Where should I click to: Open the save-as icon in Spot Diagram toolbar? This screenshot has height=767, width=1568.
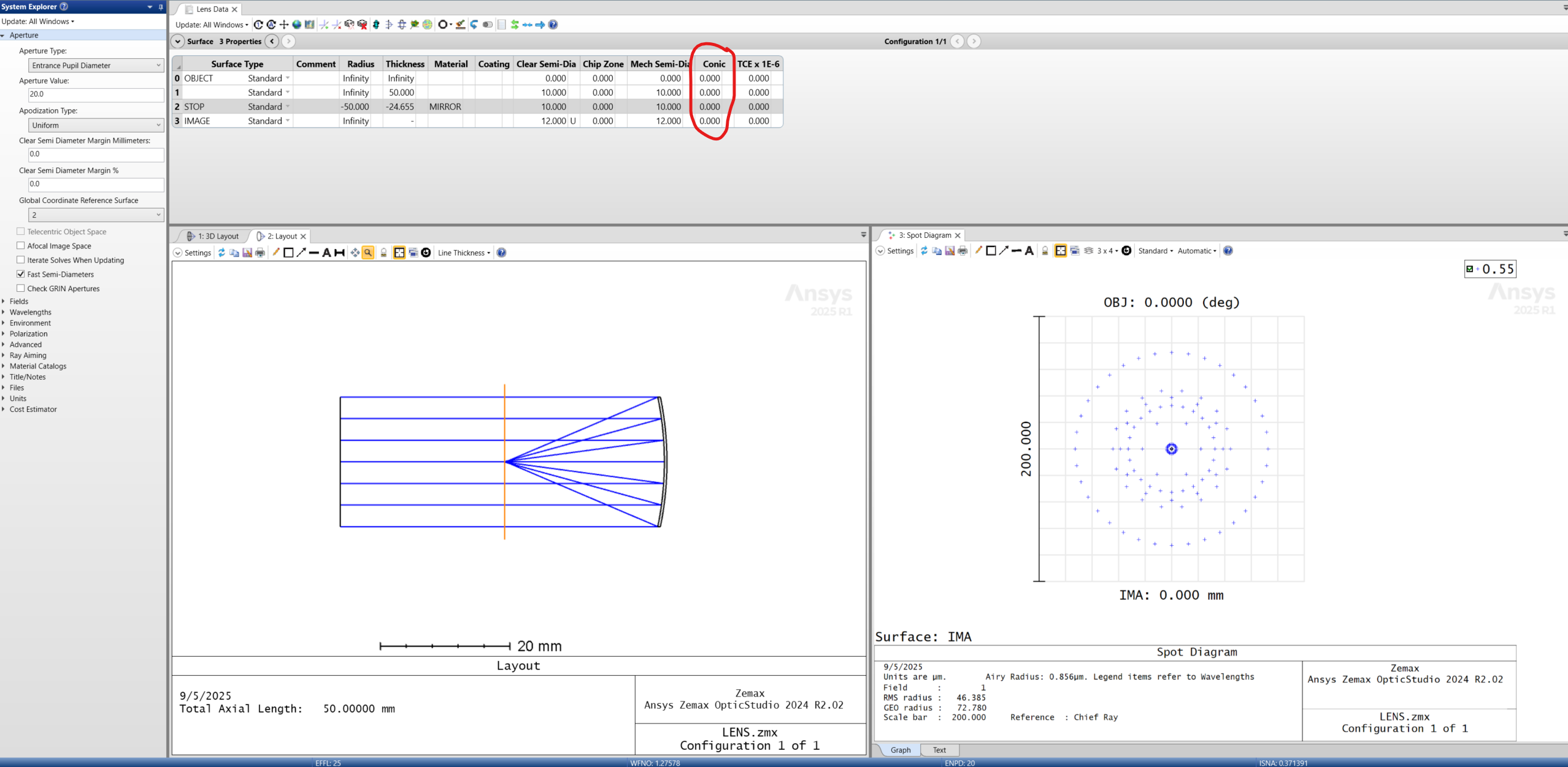949,251
